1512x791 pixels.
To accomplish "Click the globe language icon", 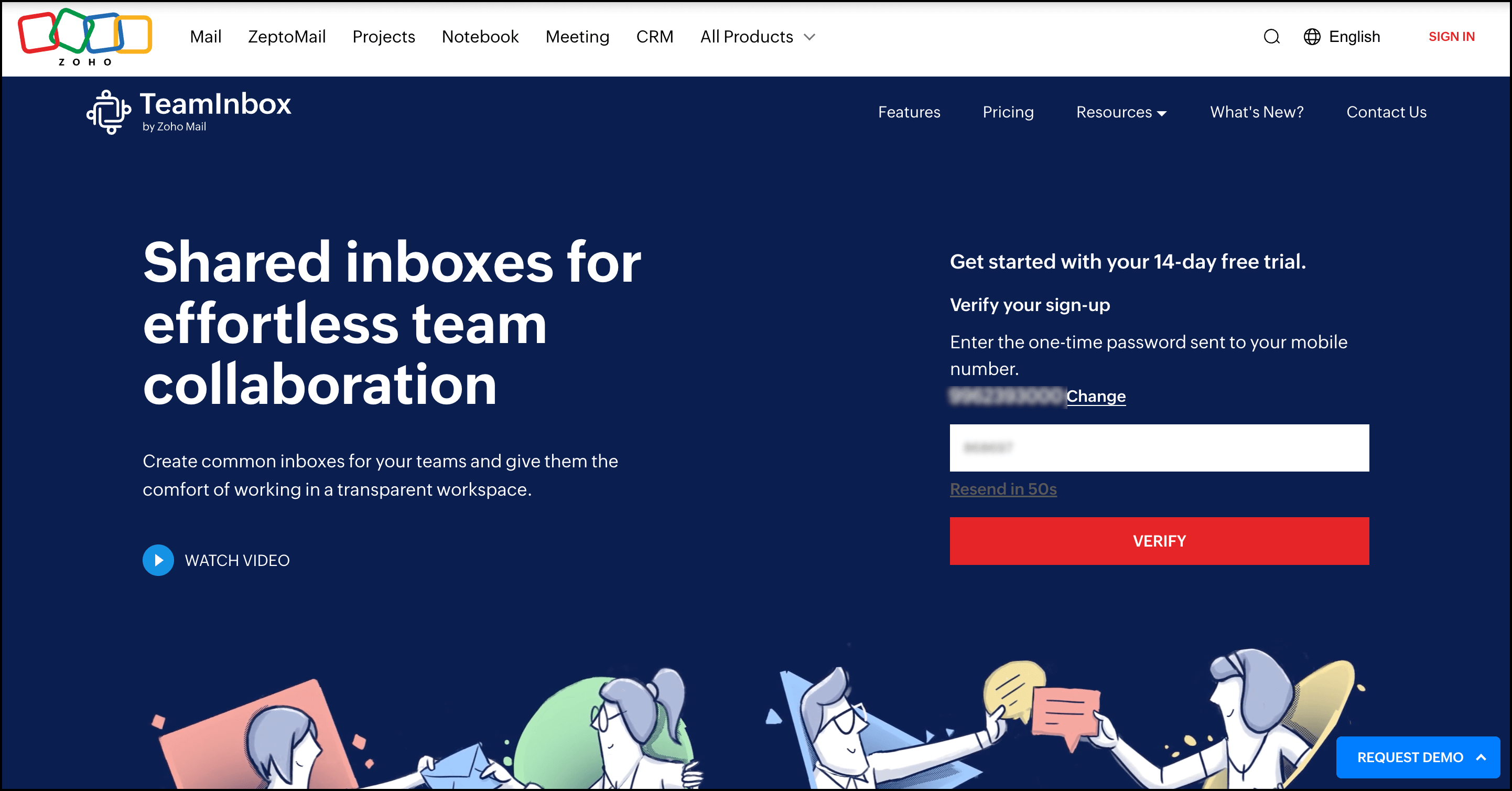I will point(1312,37).
